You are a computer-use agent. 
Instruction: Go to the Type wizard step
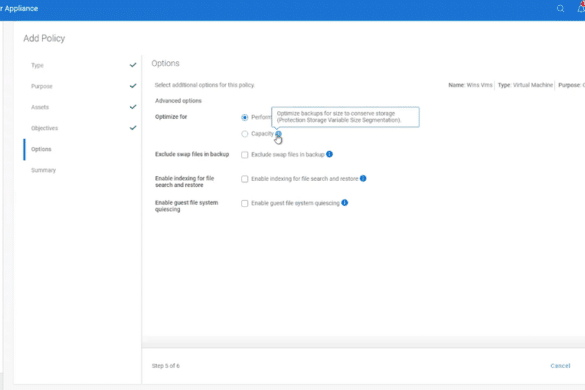[37, 65]
